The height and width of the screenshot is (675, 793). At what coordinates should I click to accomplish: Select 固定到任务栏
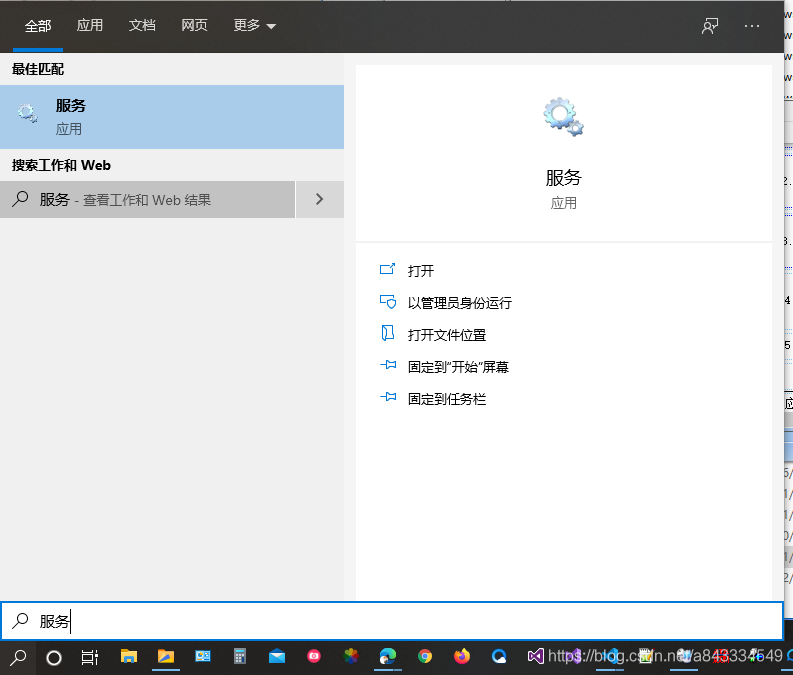tap(447, 399)
